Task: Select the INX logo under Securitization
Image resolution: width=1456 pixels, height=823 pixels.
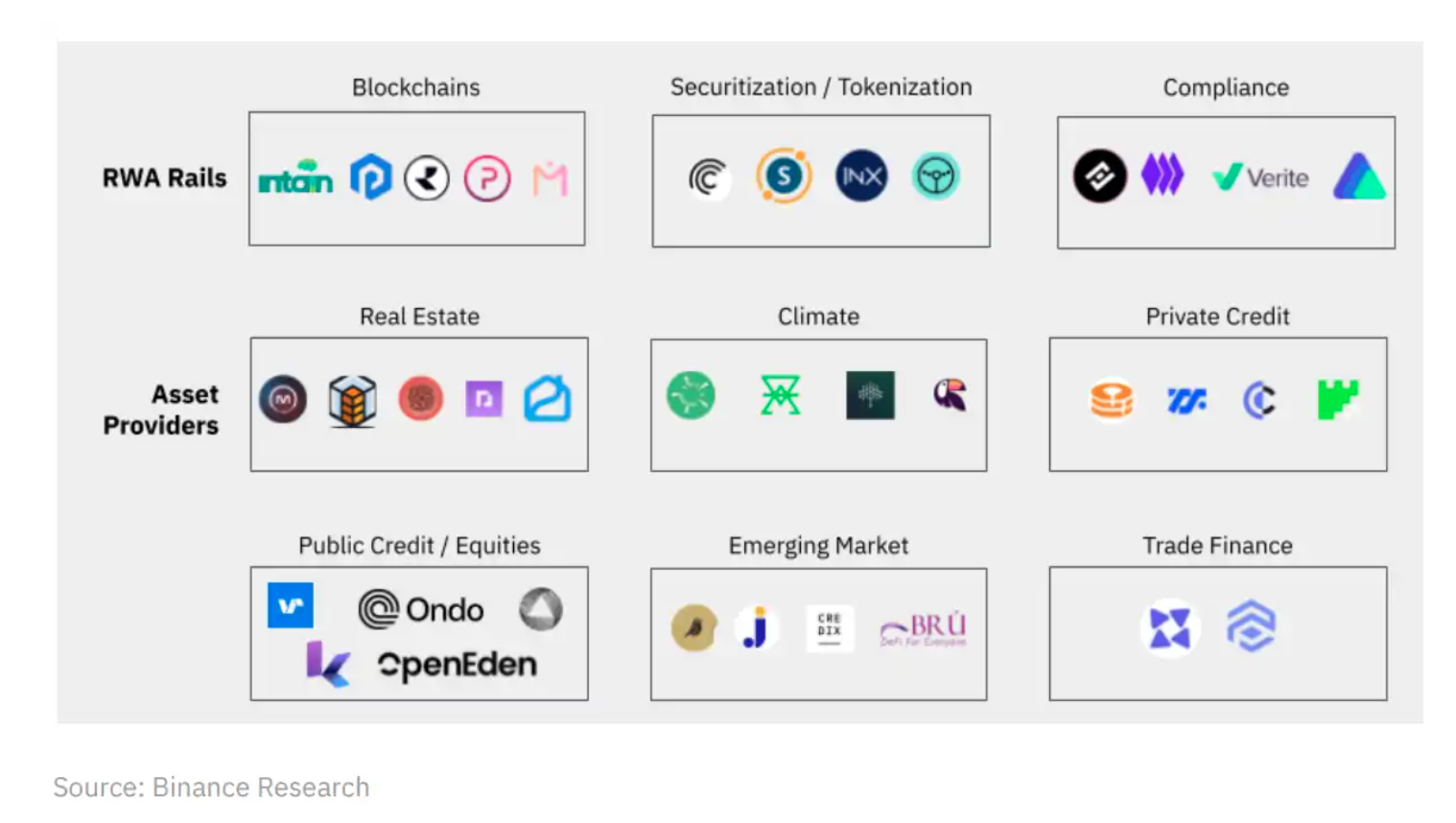Action: point(861,176)
